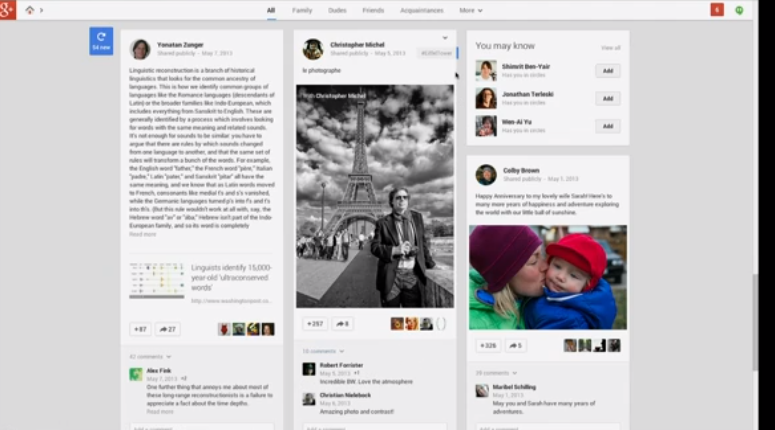Open post options arrow on Christopher Michel's post
775x430 pixels.
pos(445,38)
